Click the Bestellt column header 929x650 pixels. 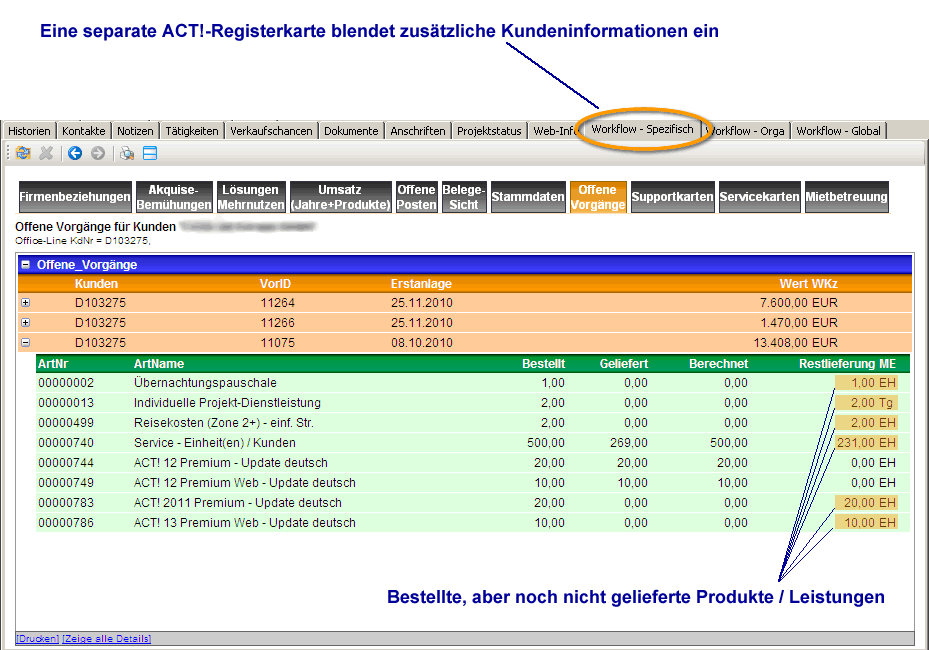click(543, 364)
